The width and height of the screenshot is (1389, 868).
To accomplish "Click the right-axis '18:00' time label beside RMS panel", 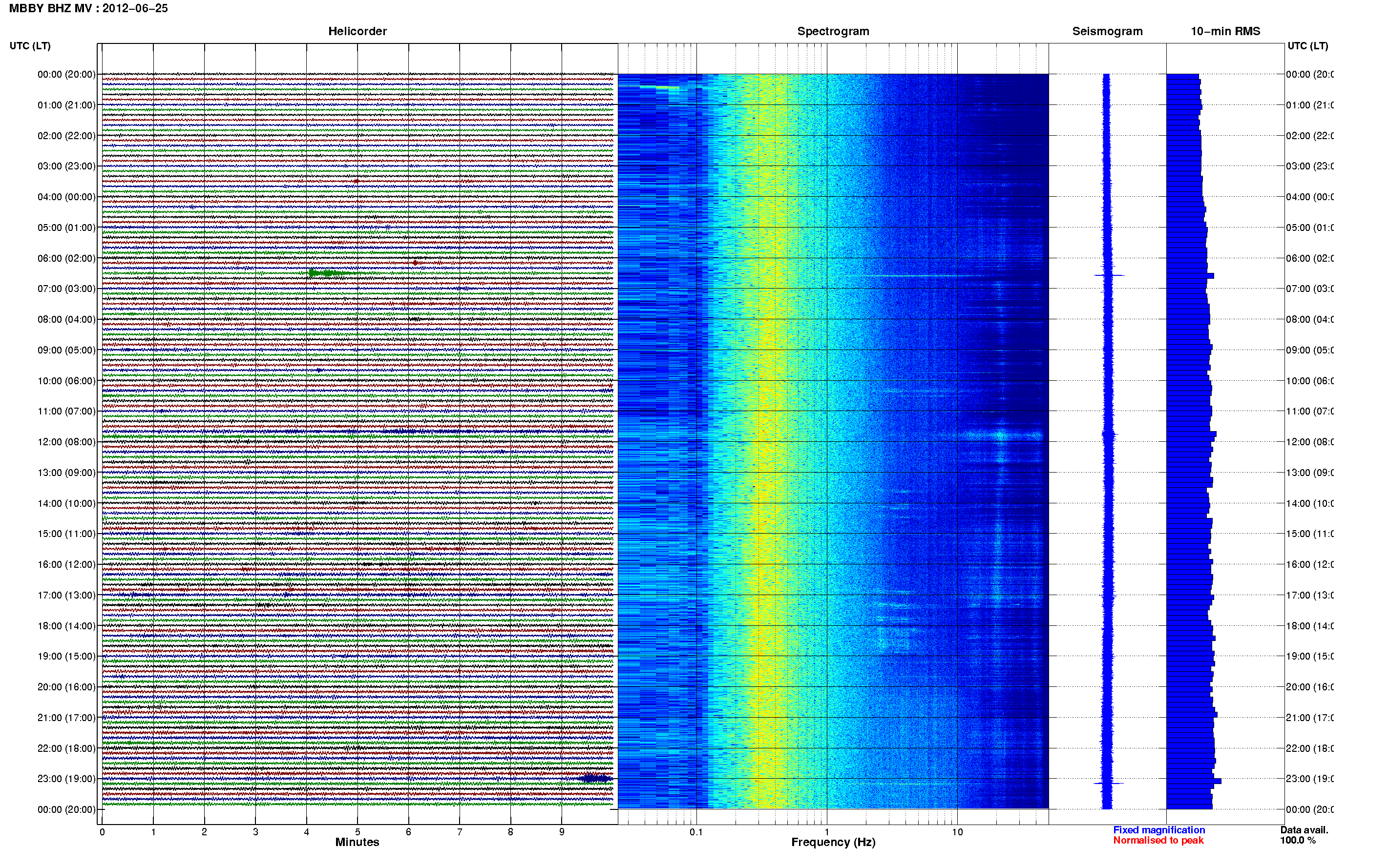I will click(1310, 626).
